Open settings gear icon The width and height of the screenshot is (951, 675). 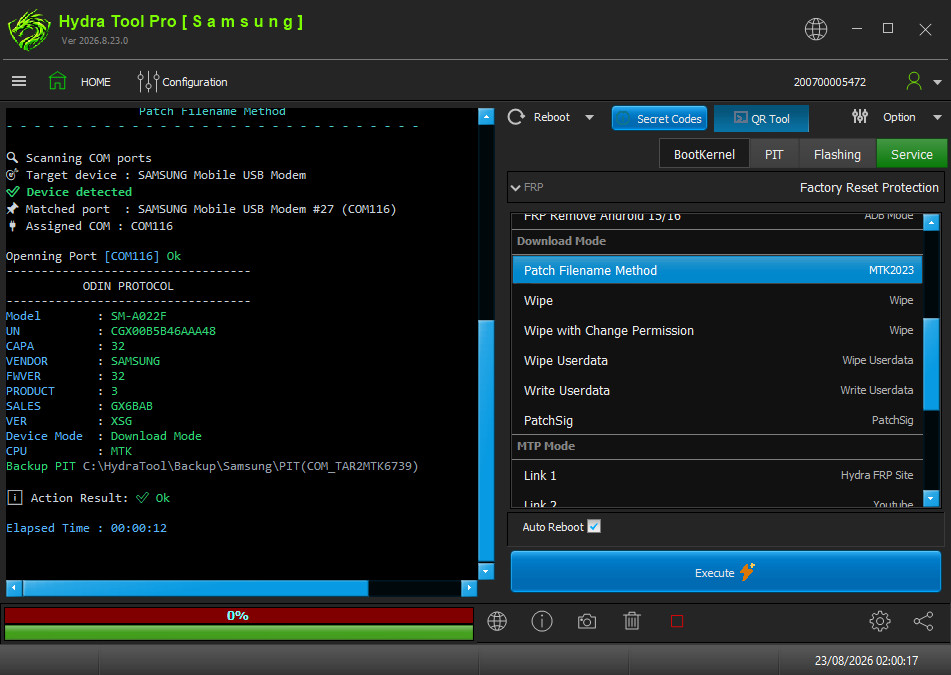click(x=879, y=621)
